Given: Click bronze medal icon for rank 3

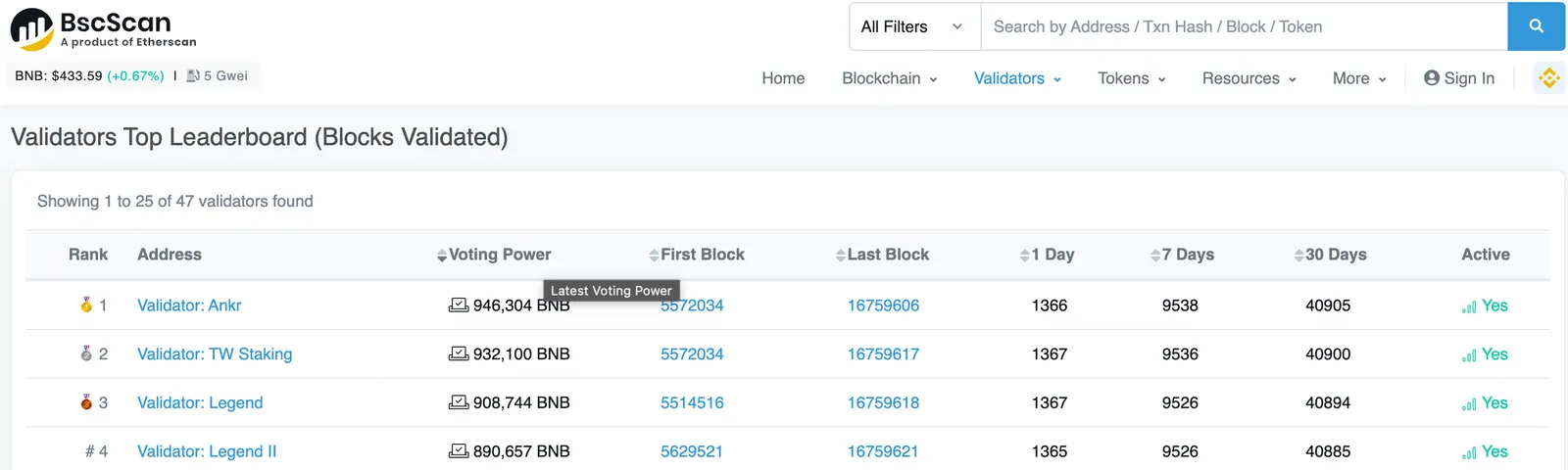Looking at the screenshot, I should tap(86, 402).
